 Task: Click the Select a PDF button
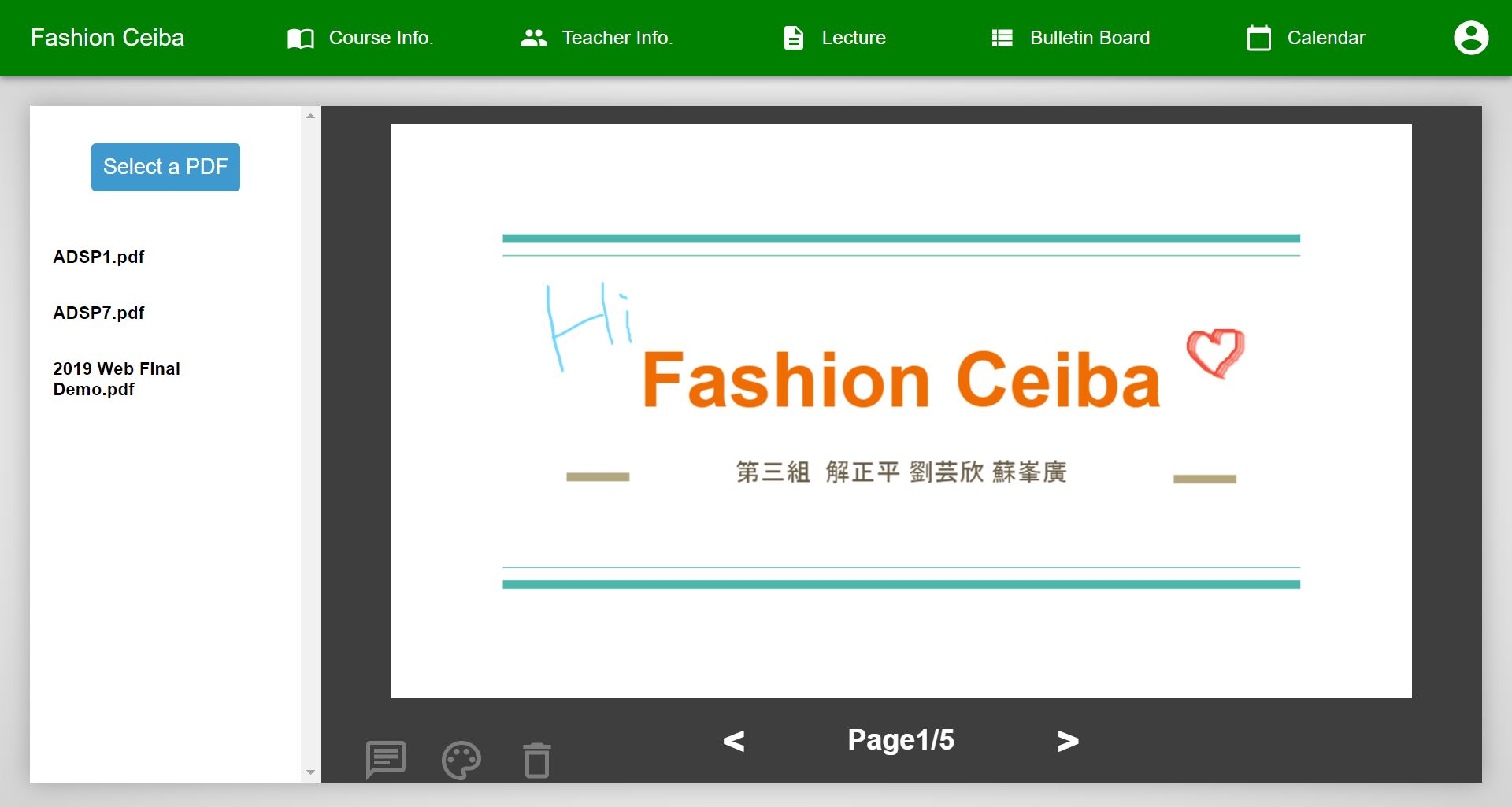[165, 167]
